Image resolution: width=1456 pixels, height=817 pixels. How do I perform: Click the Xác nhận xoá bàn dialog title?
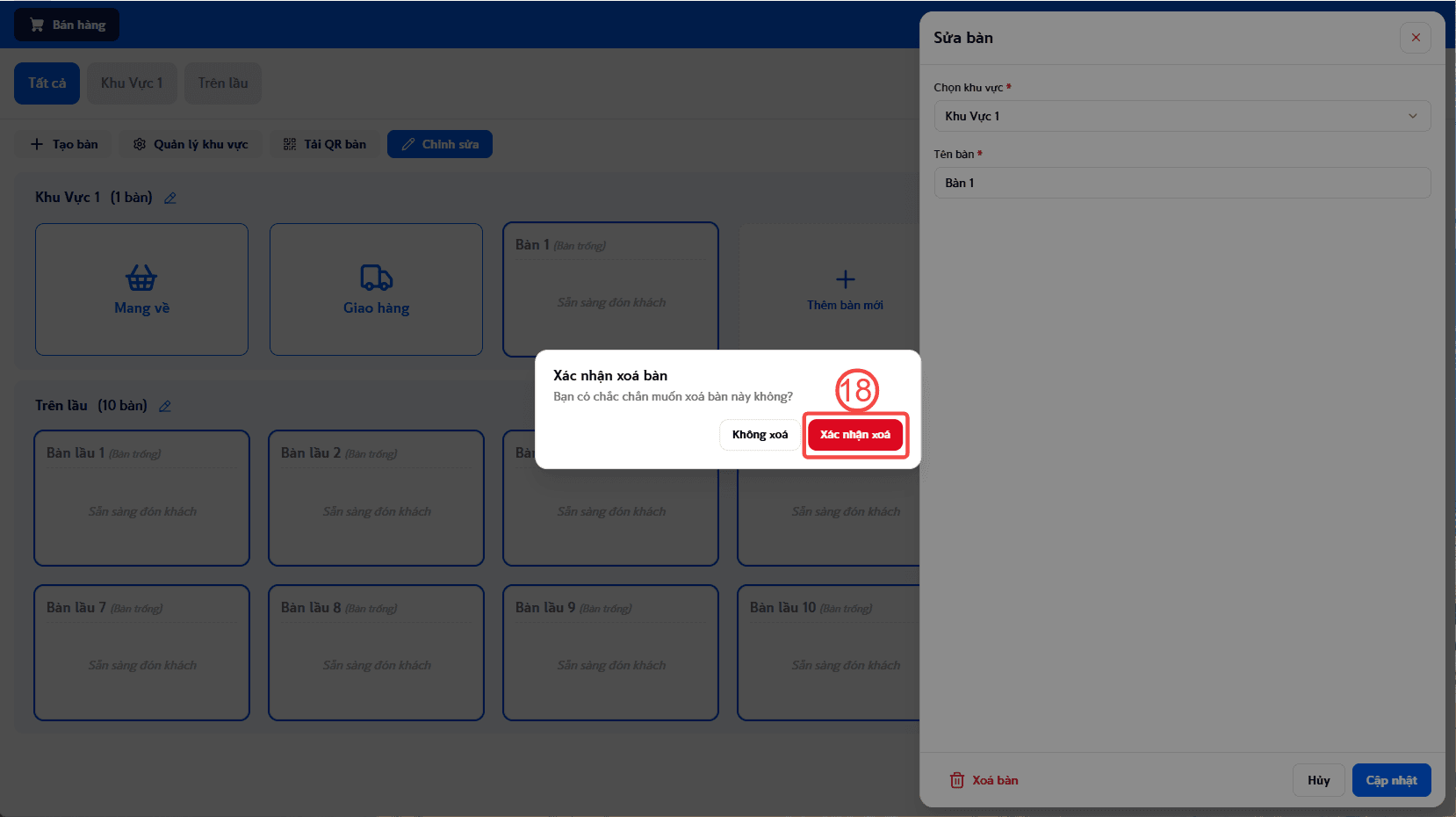(610, 375)
